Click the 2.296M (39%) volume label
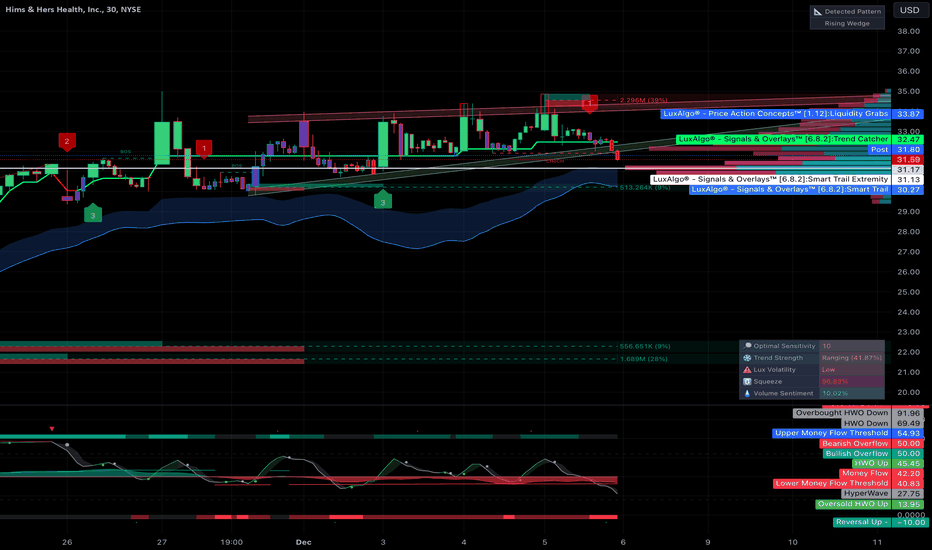Image resolution: width=932 pixels, height=550 pixels. pyautogui.click(x=643, y=100)
